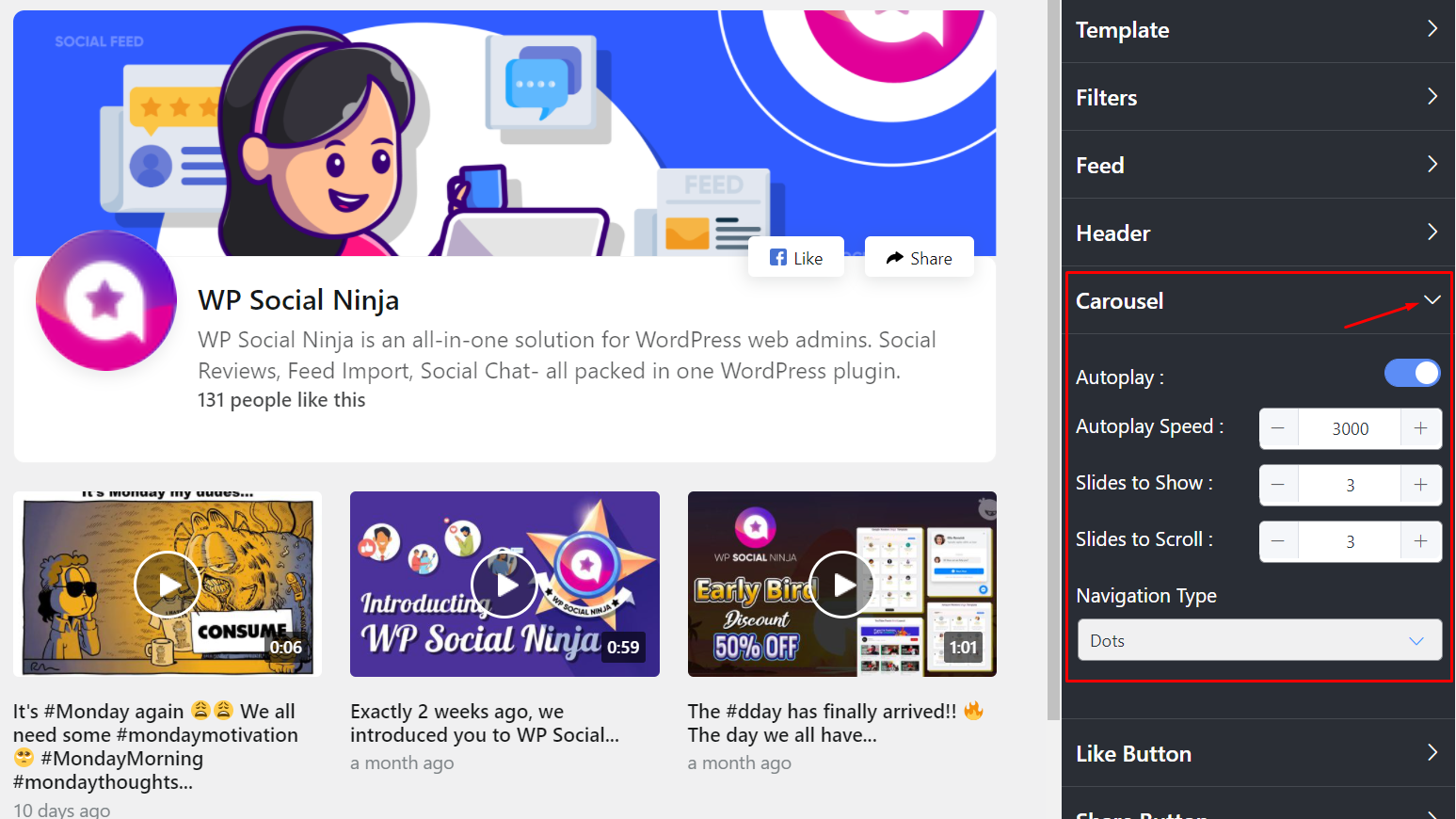Click the '10 days ago' timestamp
The image size is (1456, 819).
point(62,810)
